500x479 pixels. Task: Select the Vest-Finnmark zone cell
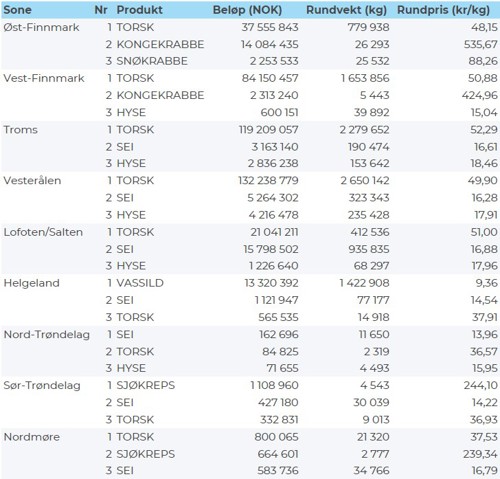pos(44,78)
